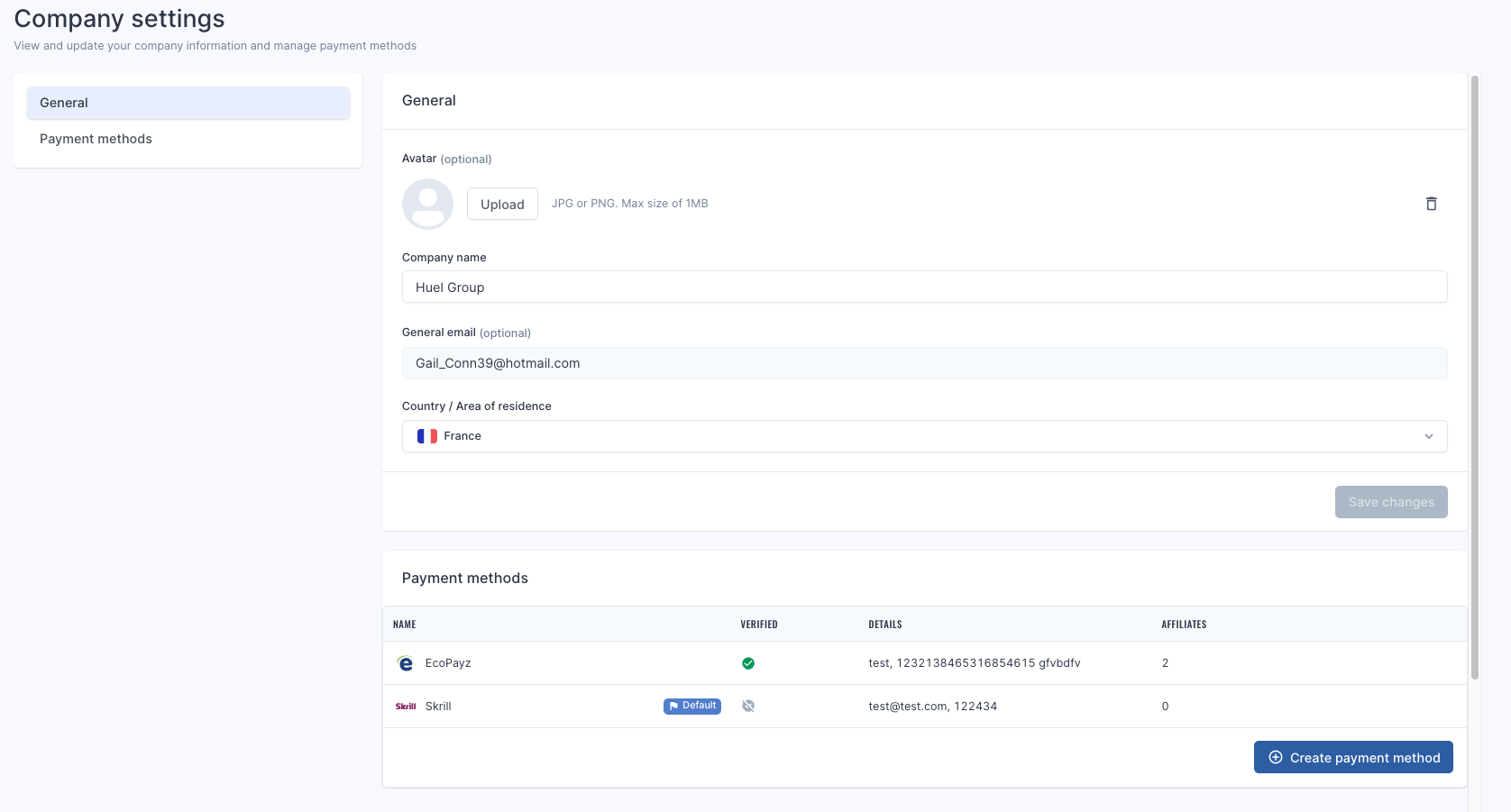Click the France flag icon

pyautogui.click(x=427, y=436)
